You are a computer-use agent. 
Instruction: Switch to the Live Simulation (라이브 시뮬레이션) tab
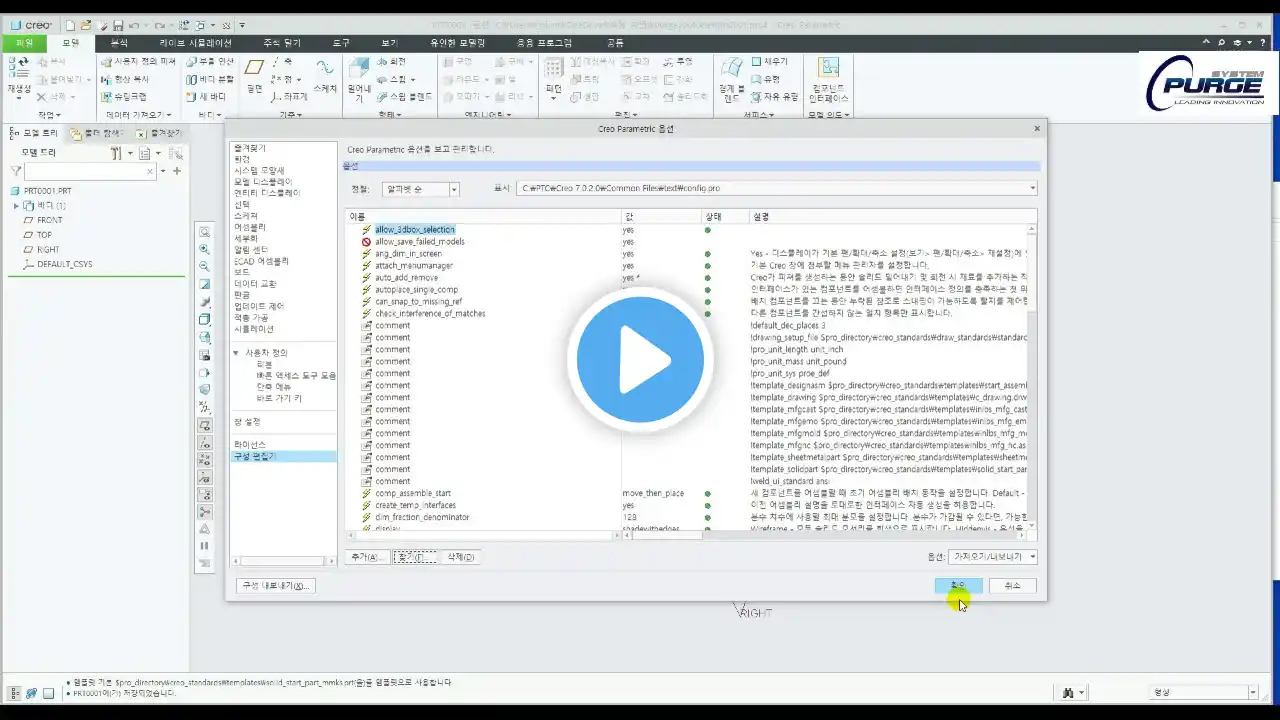[x=195, y=43]
